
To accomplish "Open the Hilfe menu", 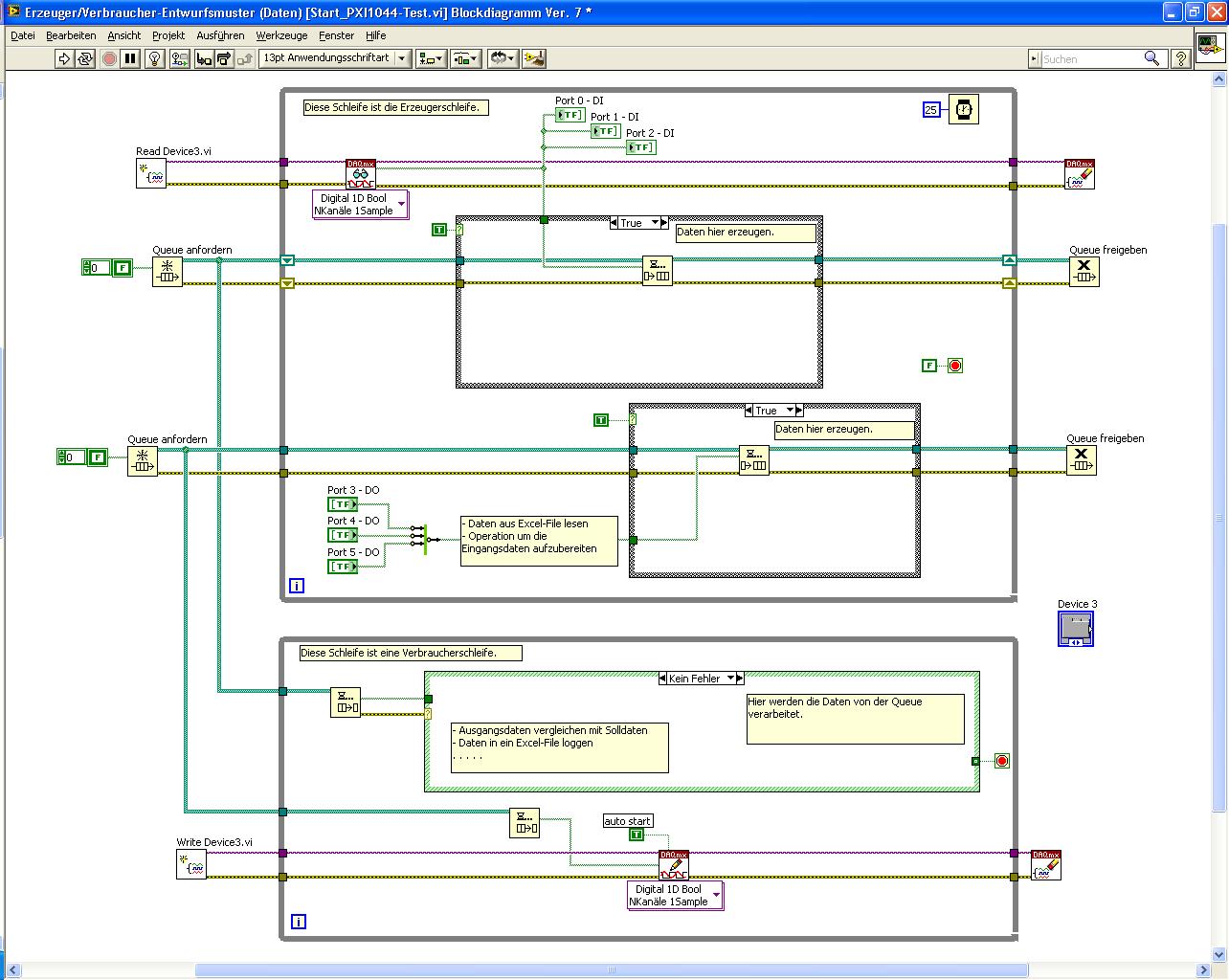I will [376, 35].
